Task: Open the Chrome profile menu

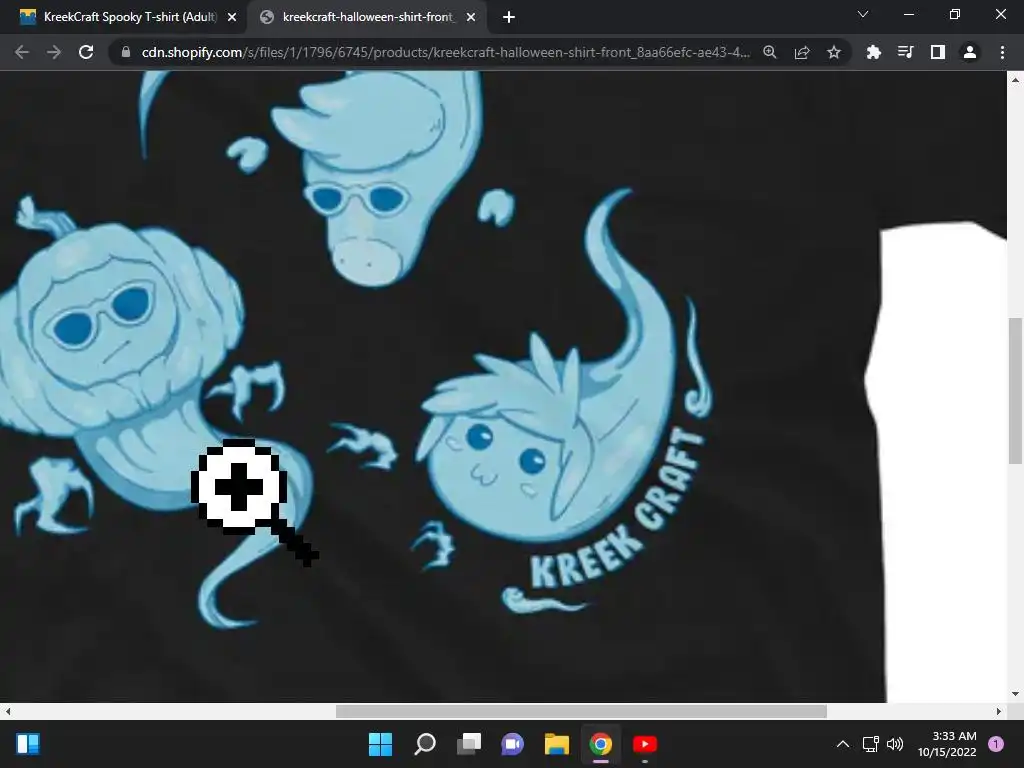Action: [x=970, y=52]
